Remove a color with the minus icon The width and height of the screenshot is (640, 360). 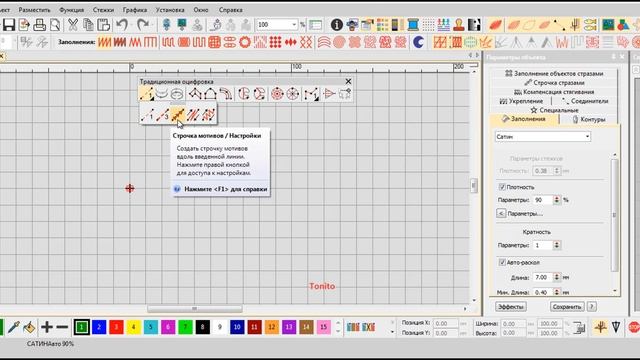(62, 327)
